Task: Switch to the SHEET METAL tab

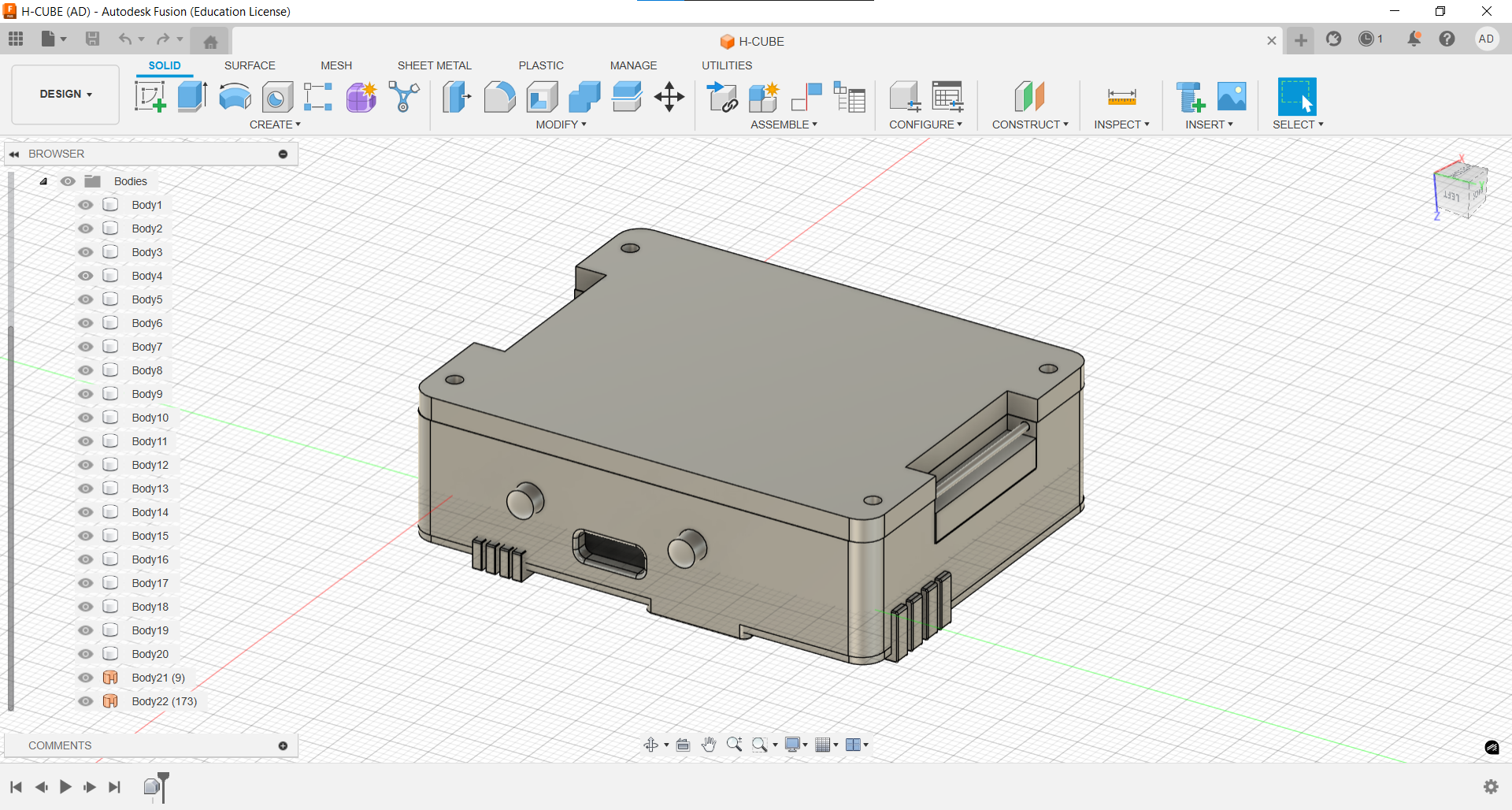Action: point(434,65)
